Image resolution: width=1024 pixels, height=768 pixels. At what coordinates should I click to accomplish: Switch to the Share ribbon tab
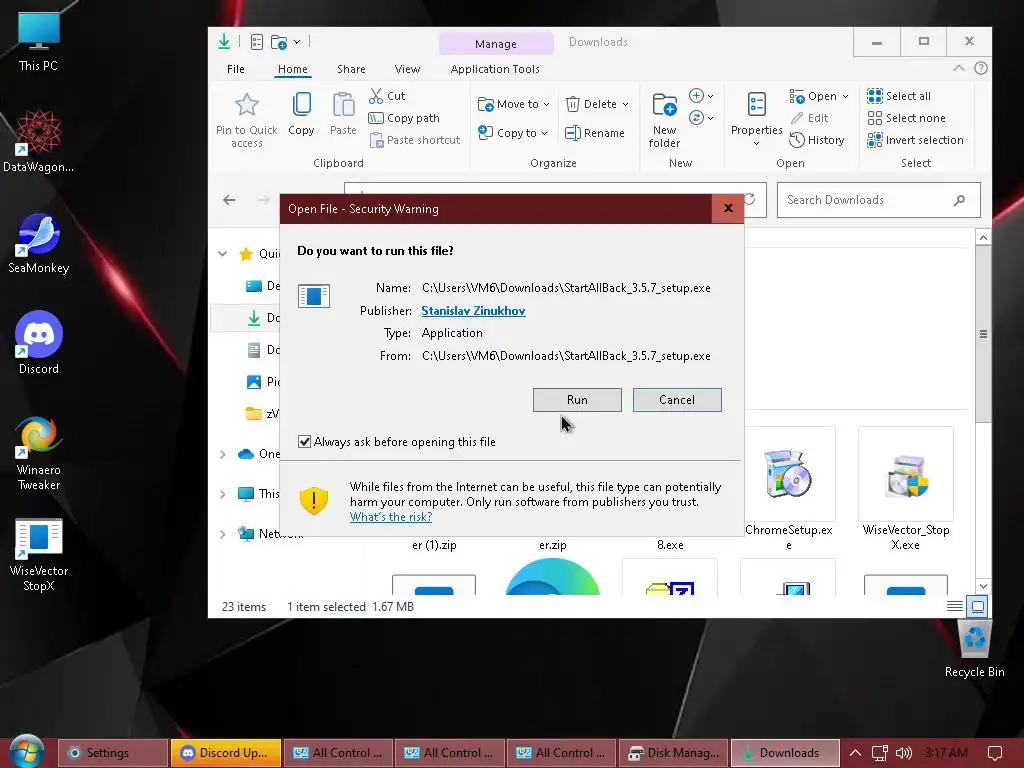point(351,69)
